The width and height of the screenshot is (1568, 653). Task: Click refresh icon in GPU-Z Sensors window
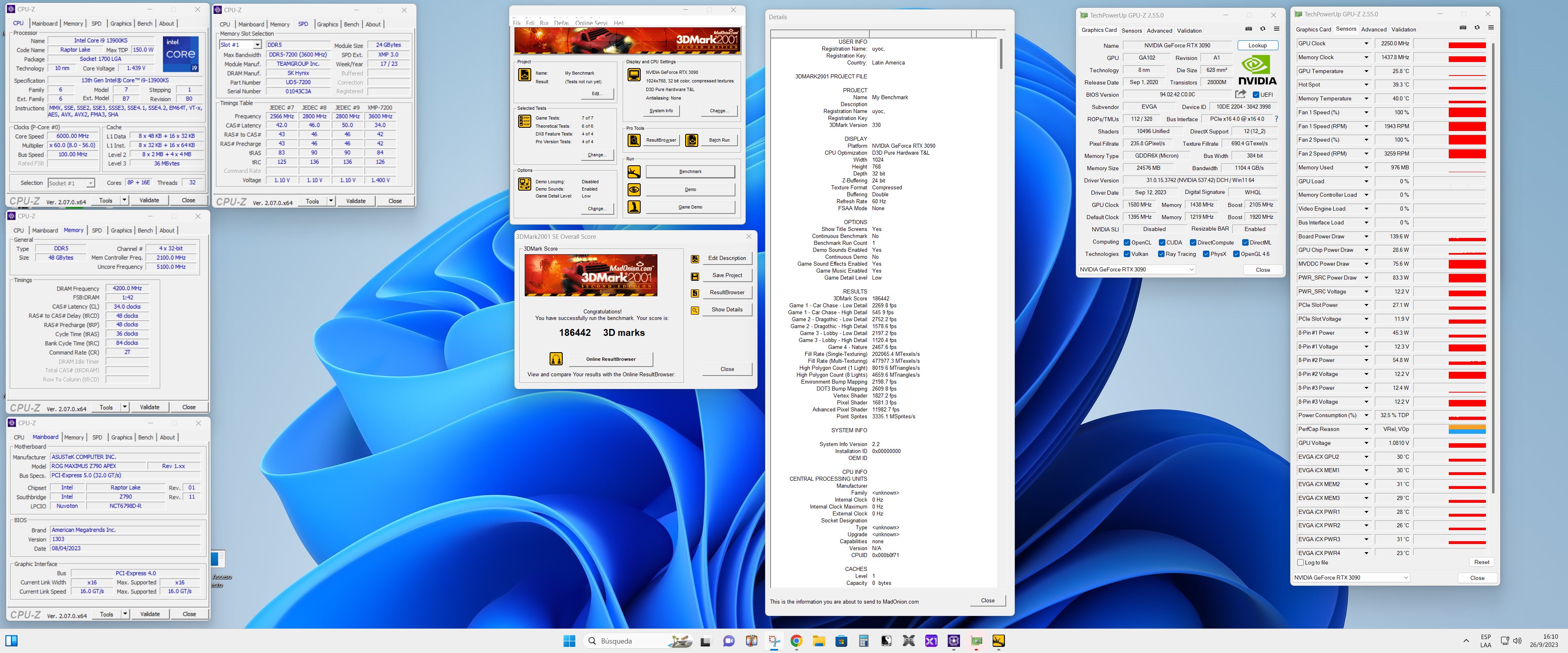point(1477,27)
